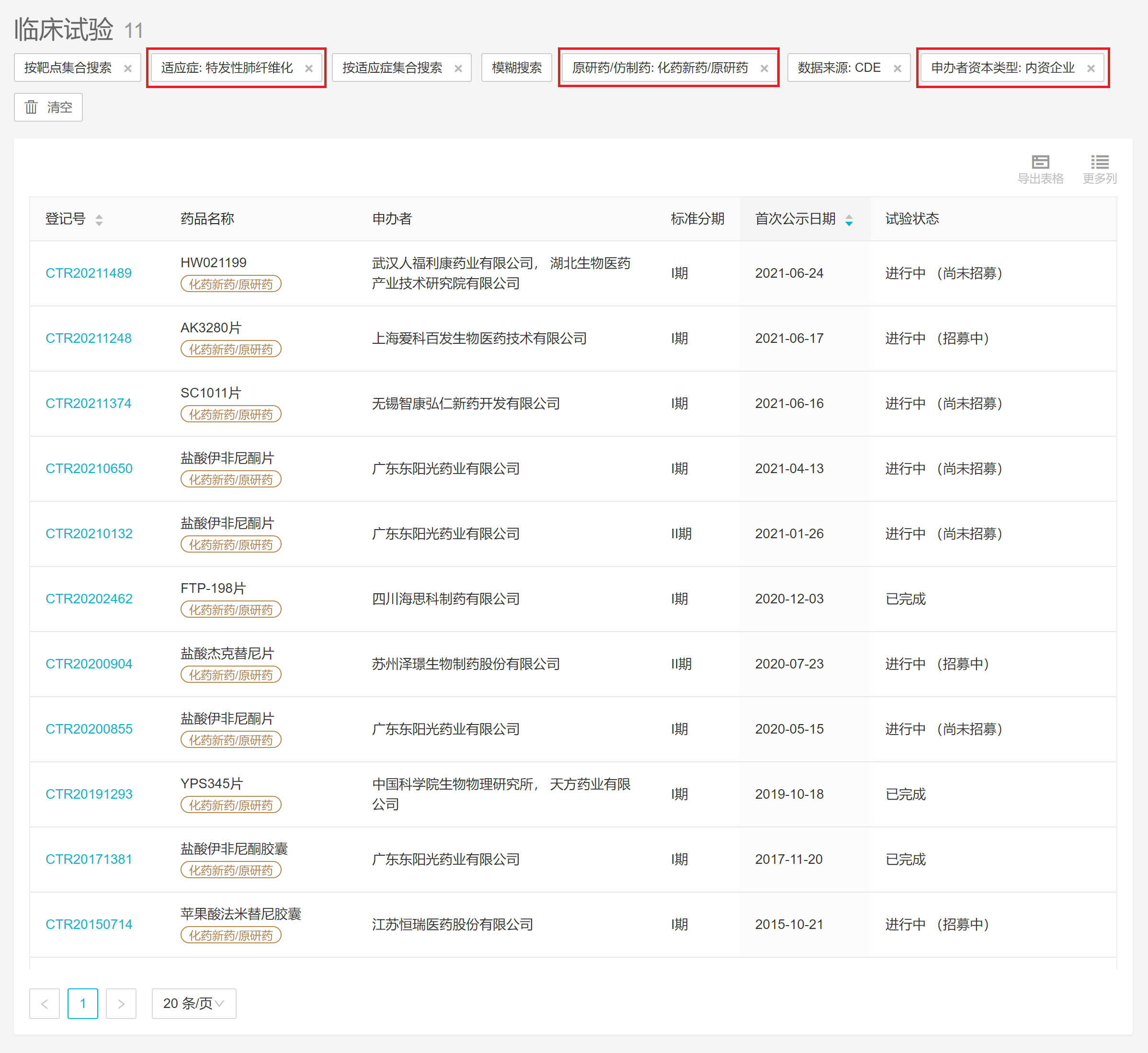
Task: Click 化药新药/原研药 badge under AK3280片
Action: (230, 349)
